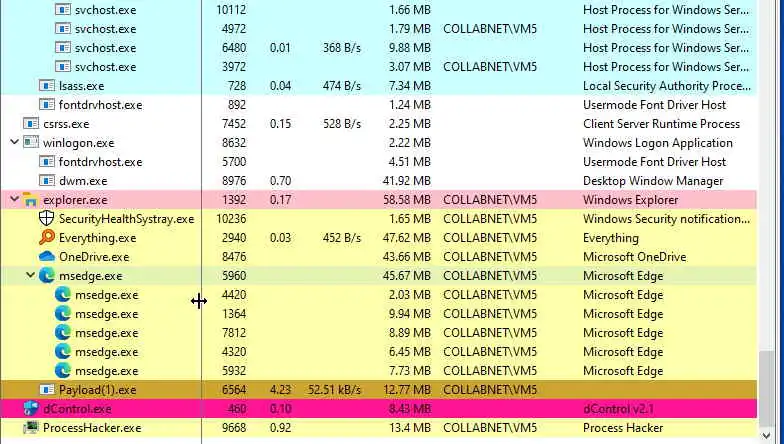This screenshot has width=784, height=444.
Task: Click the lsass.exe process icon
Action: pos(46,86)
